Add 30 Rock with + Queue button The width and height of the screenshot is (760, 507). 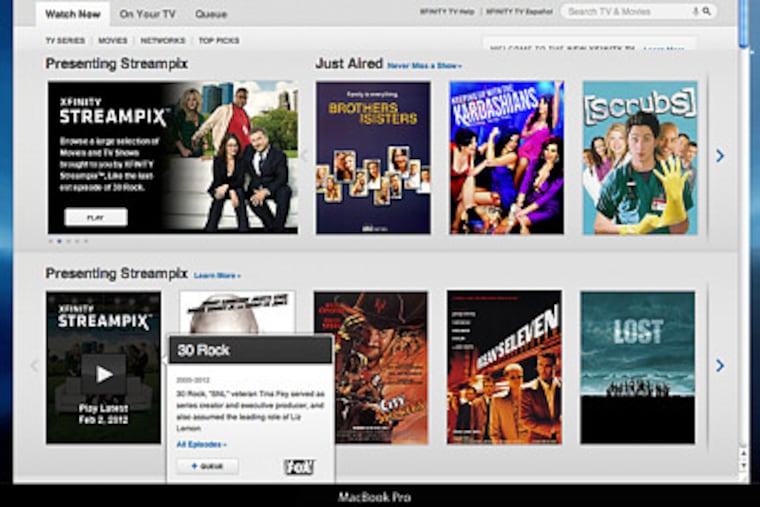click(x=207, y=466)
